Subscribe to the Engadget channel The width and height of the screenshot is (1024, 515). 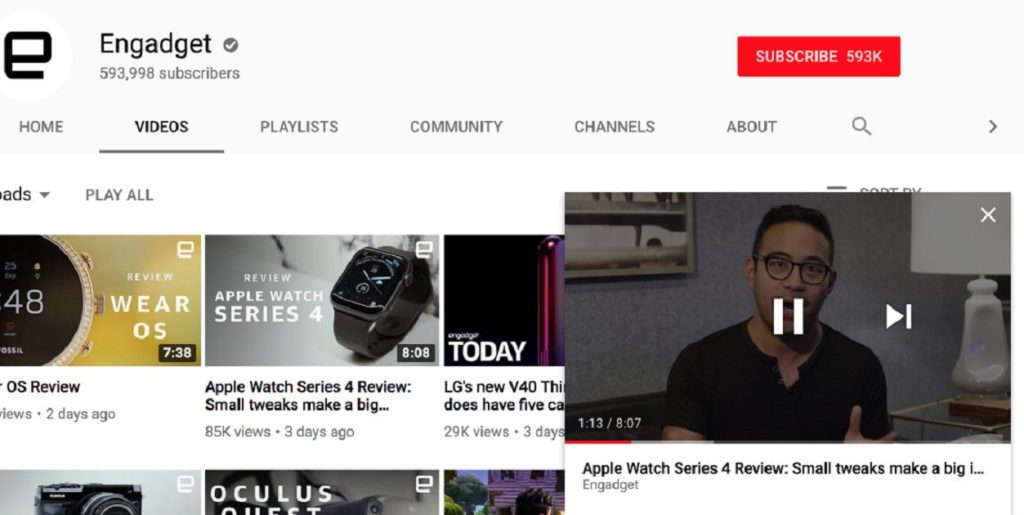click(x=818, y=57)
